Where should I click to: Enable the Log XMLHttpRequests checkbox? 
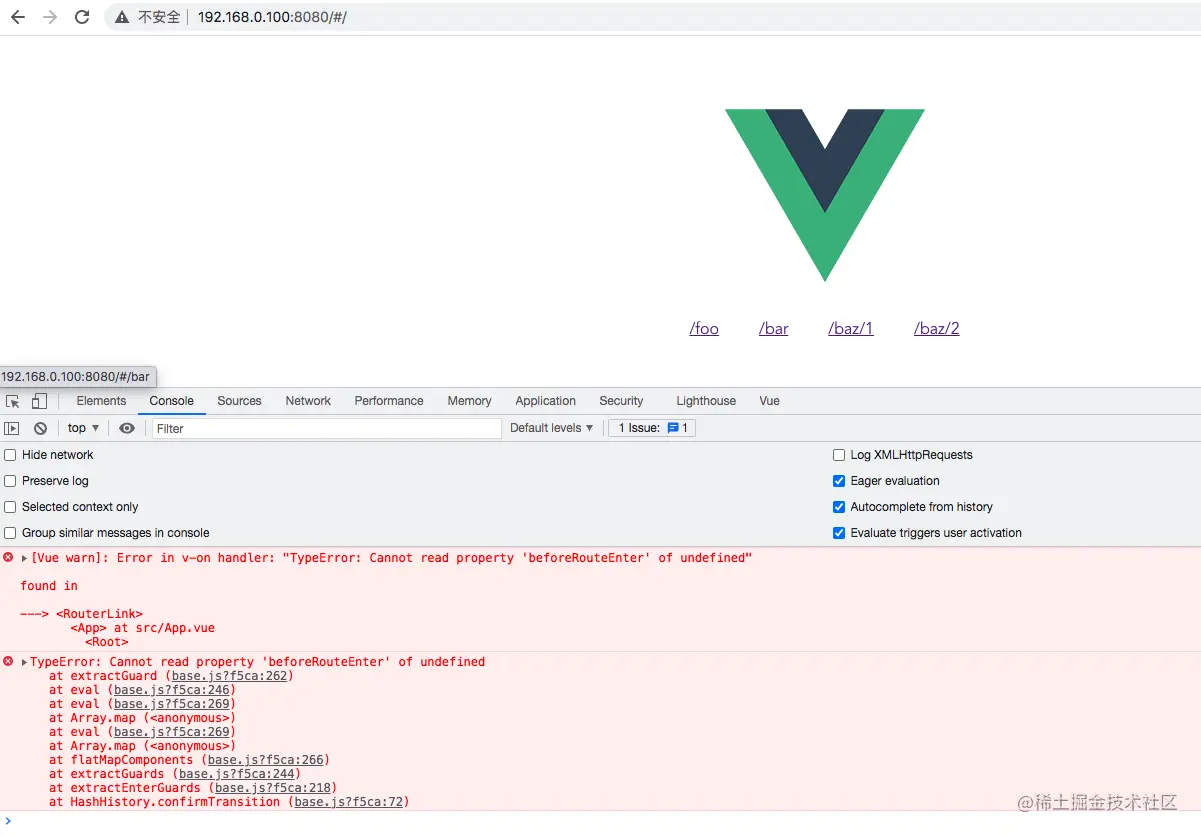[x=839, y=455]
